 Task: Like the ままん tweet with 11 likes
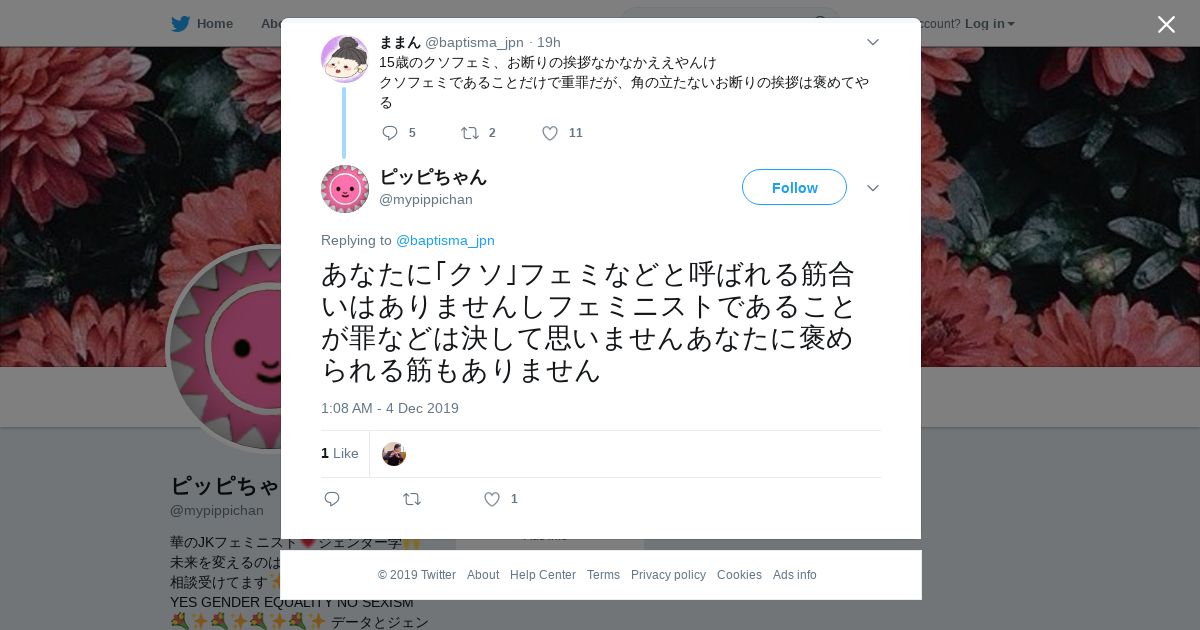click(x=550, y=133)
